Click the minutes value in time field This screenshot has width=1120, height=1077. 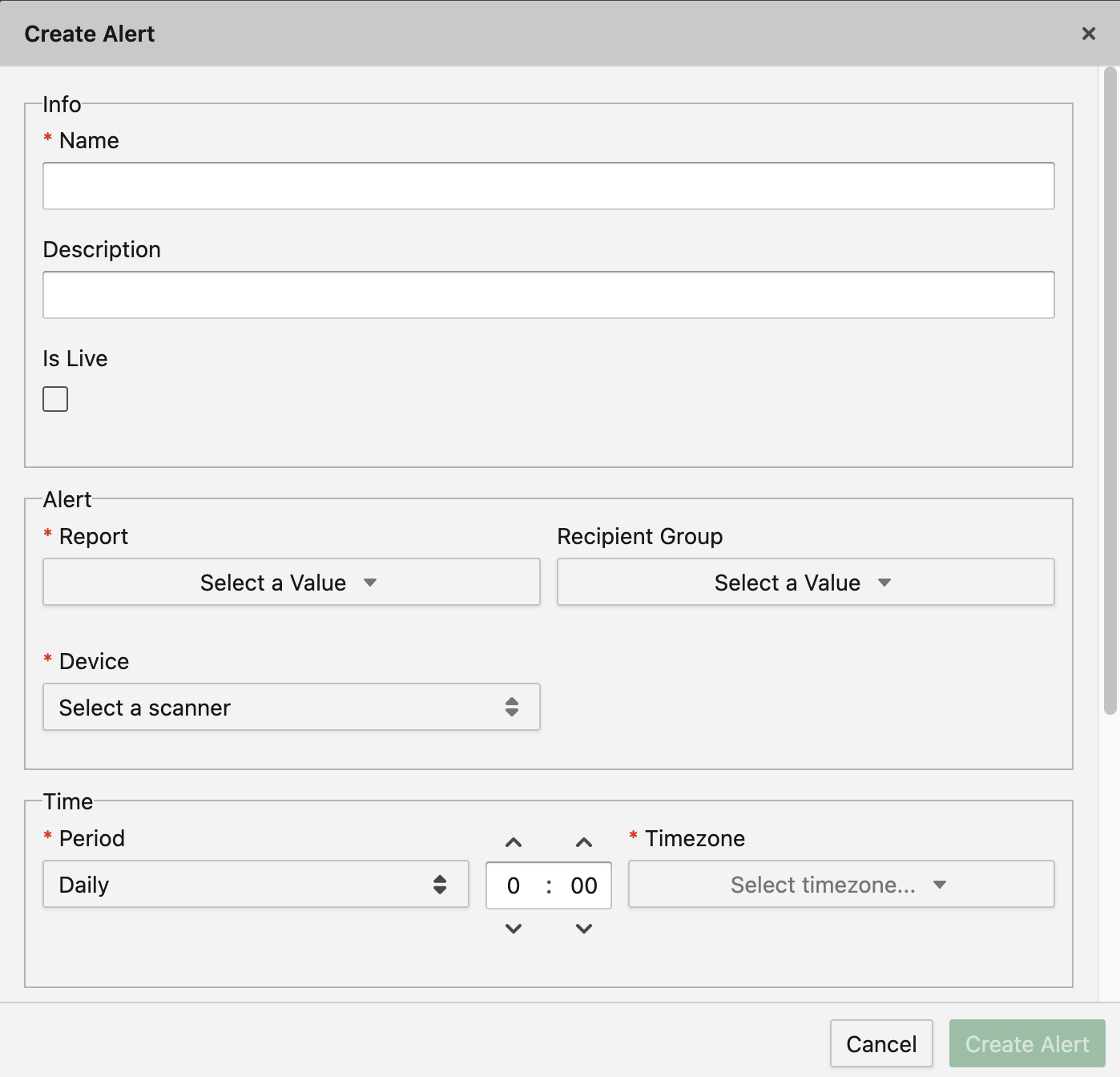[x=584, y=885]
